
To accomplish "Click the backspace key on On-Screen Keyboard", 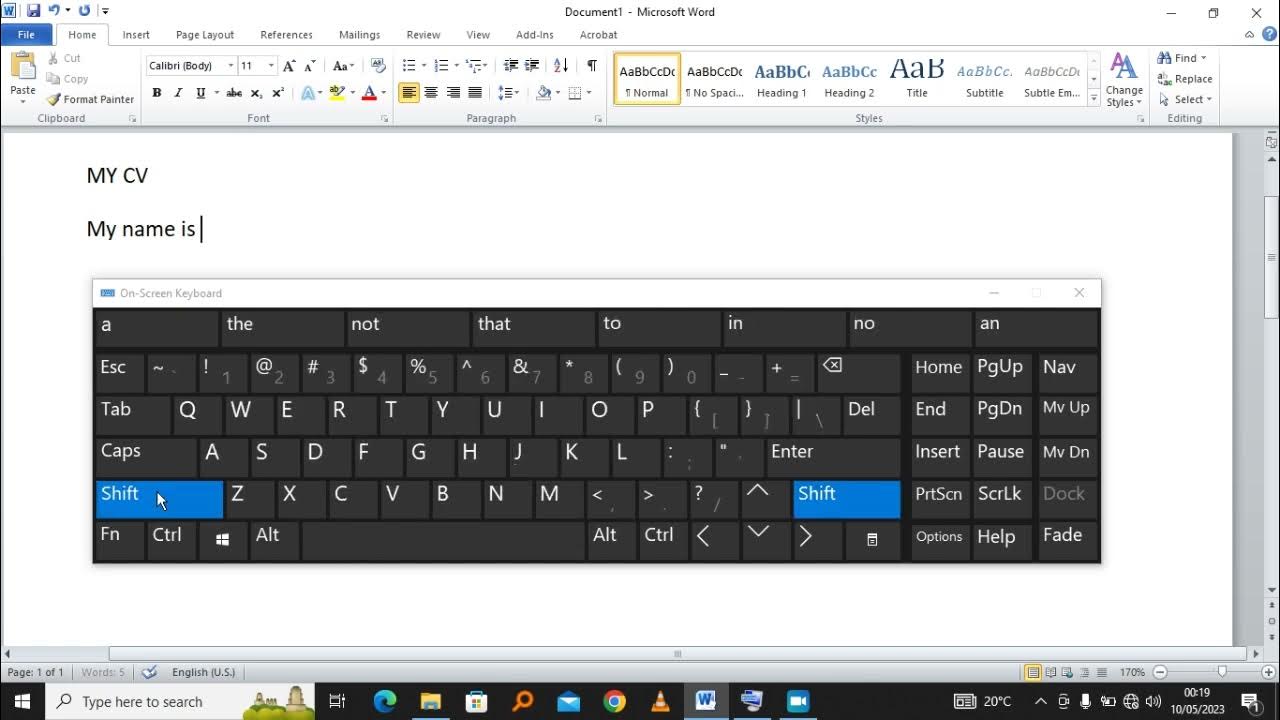I will pyautogui.click(x=859, y=372).
